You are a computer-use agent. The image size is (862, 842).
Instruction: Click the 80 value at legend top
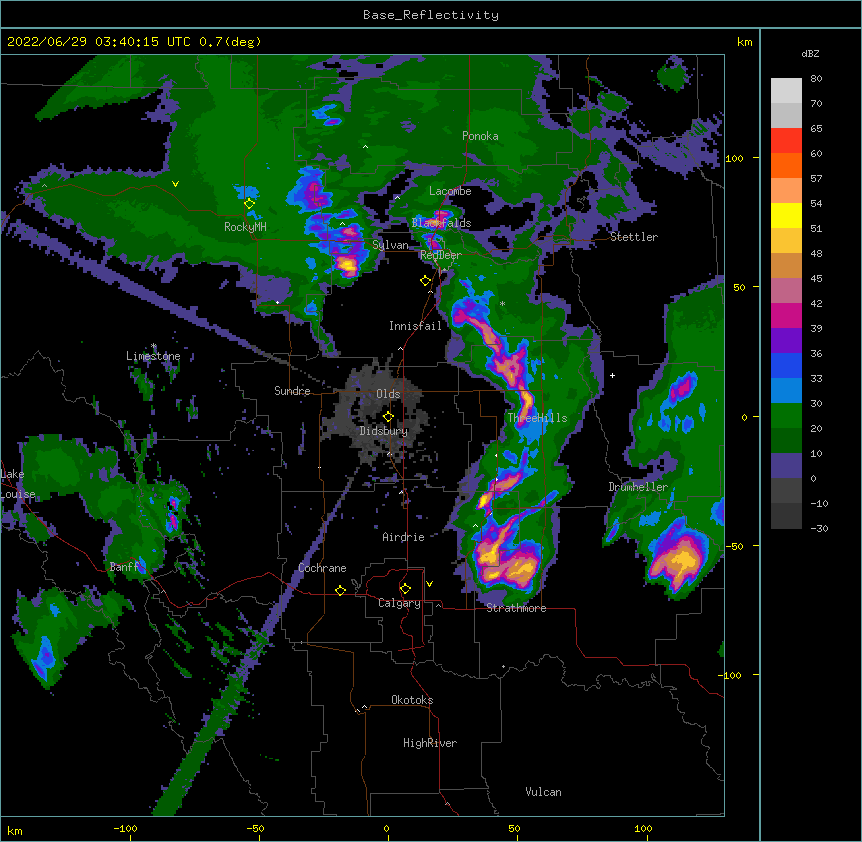click(x=816, y=79)
